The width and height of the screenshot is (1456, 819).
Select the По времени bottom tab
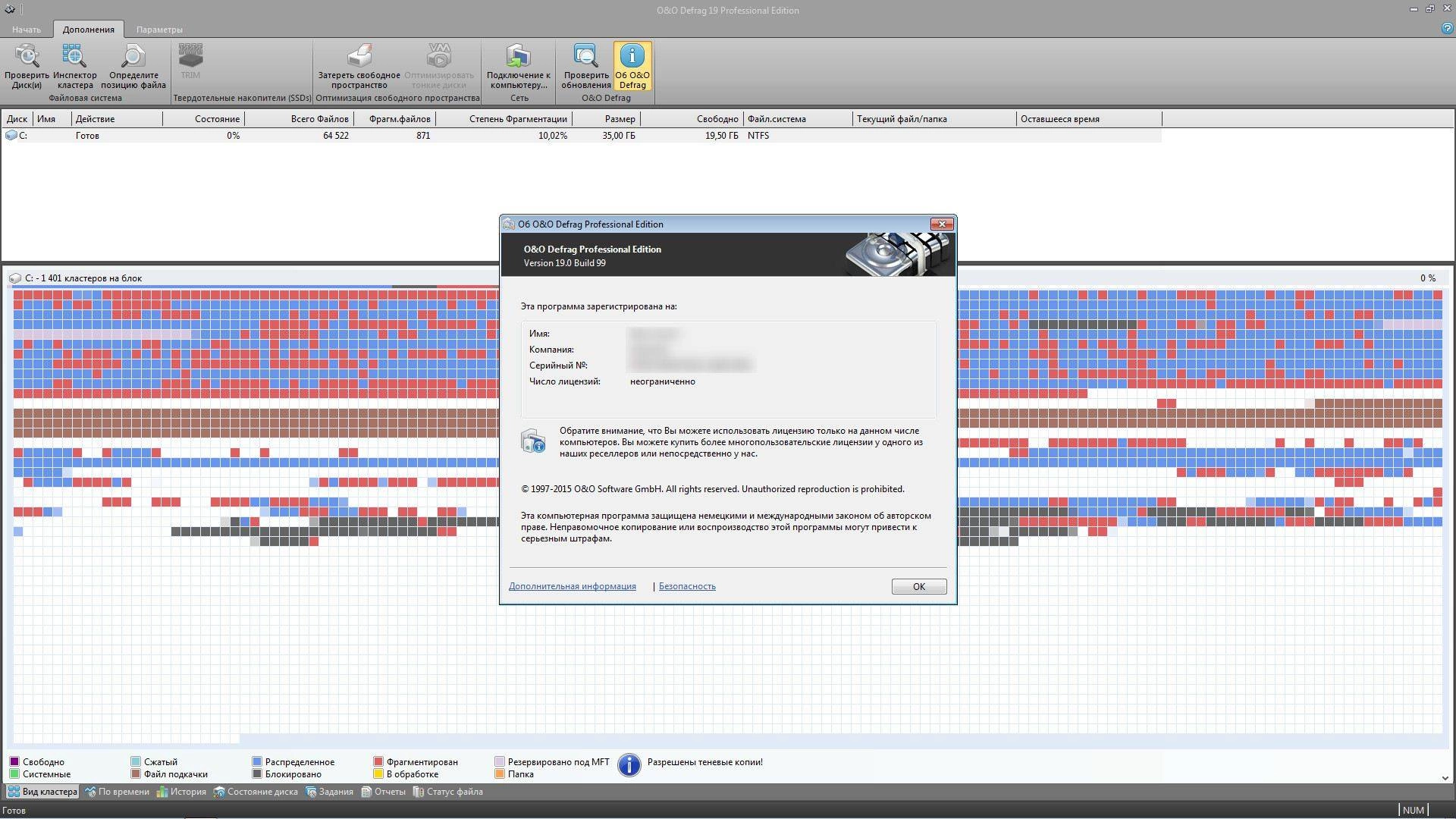pyautogui.click(x=118, y=792)
